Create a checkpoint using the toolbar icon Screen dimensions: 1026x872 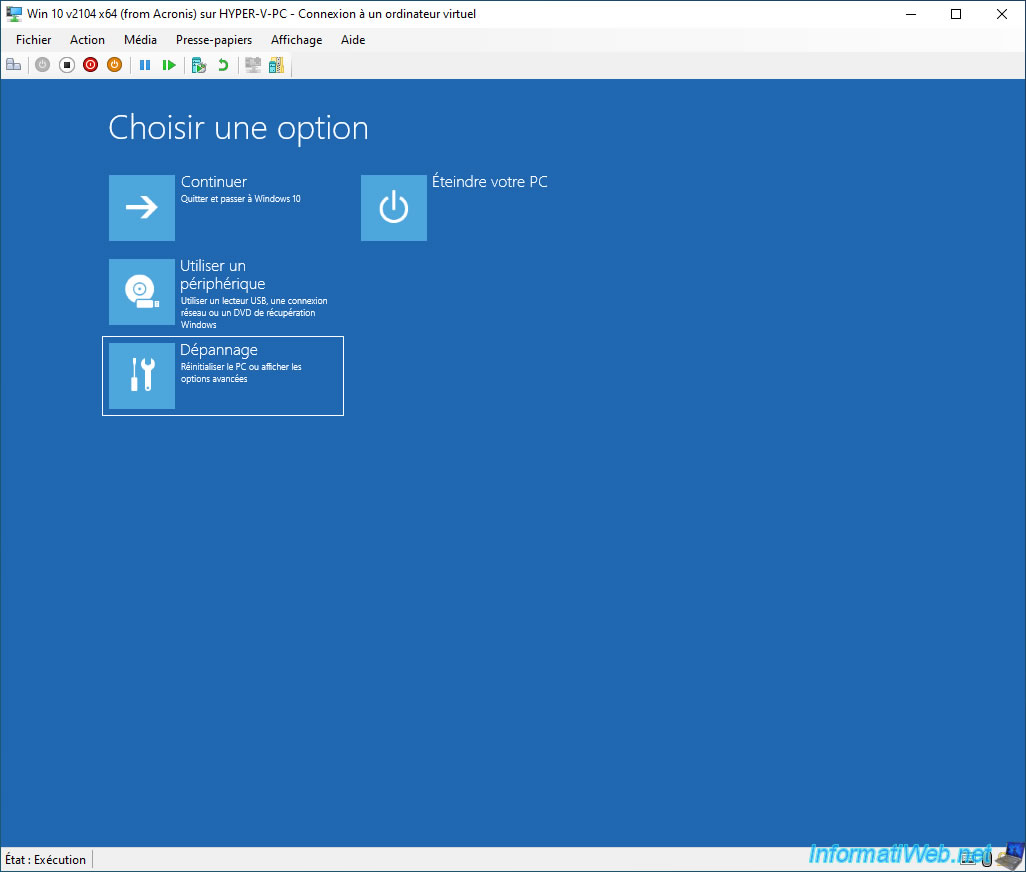pos(199,65)
